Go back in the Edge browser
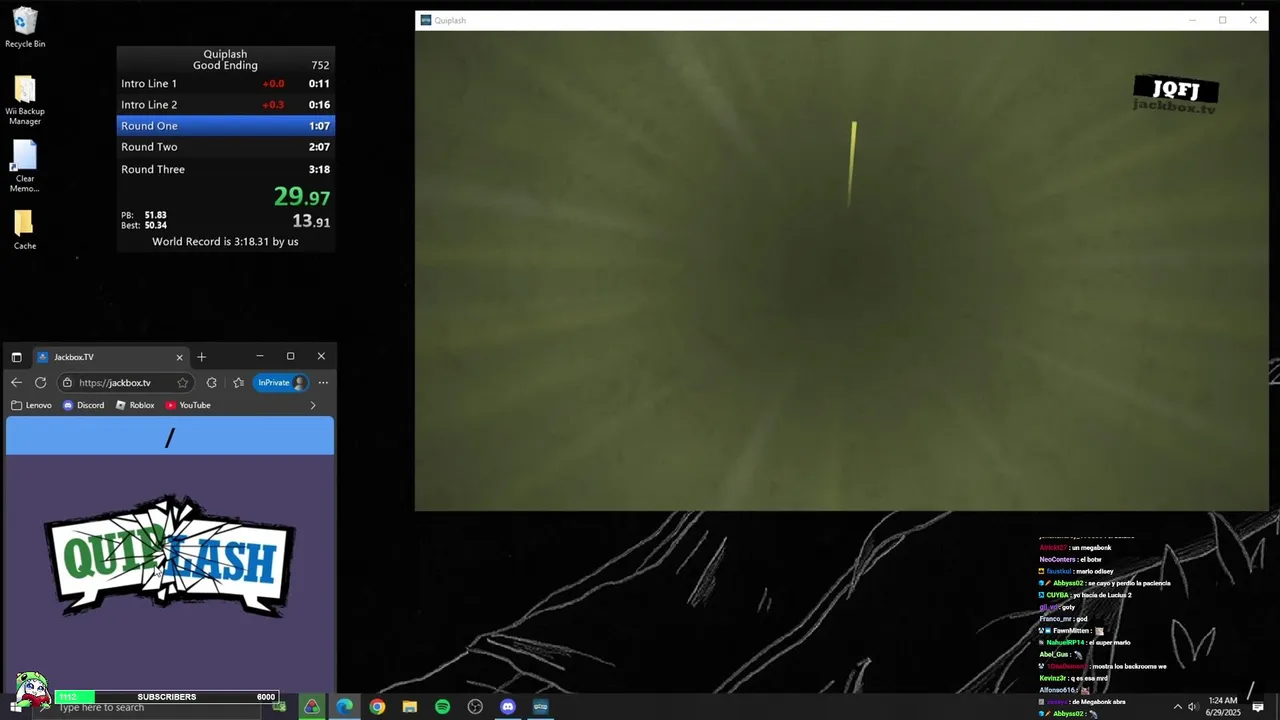 (16, 382)
